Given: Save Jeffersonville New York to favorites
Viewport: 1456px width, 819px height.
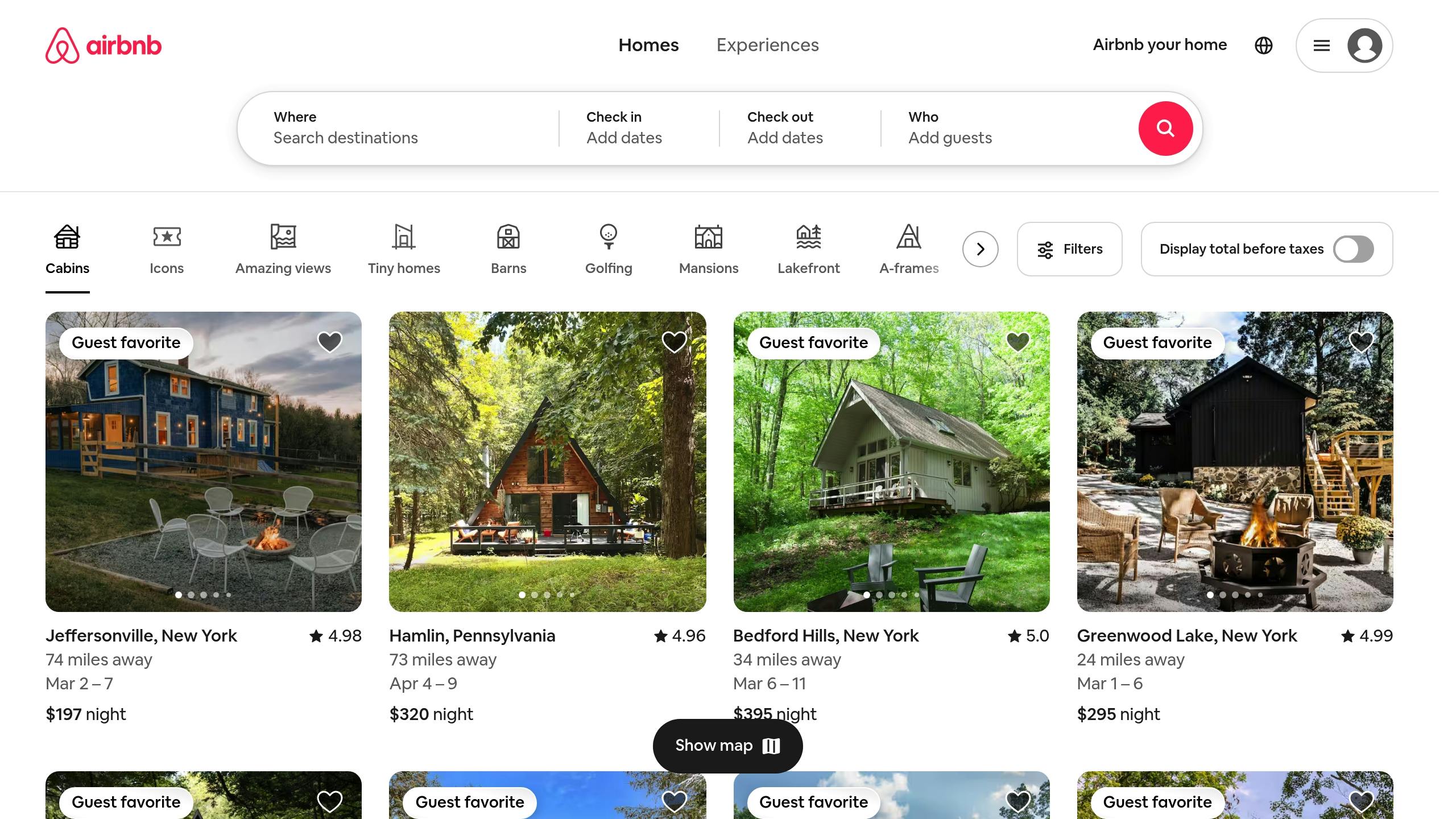Looking at the screenshot, I should click(x=330, y=342).
